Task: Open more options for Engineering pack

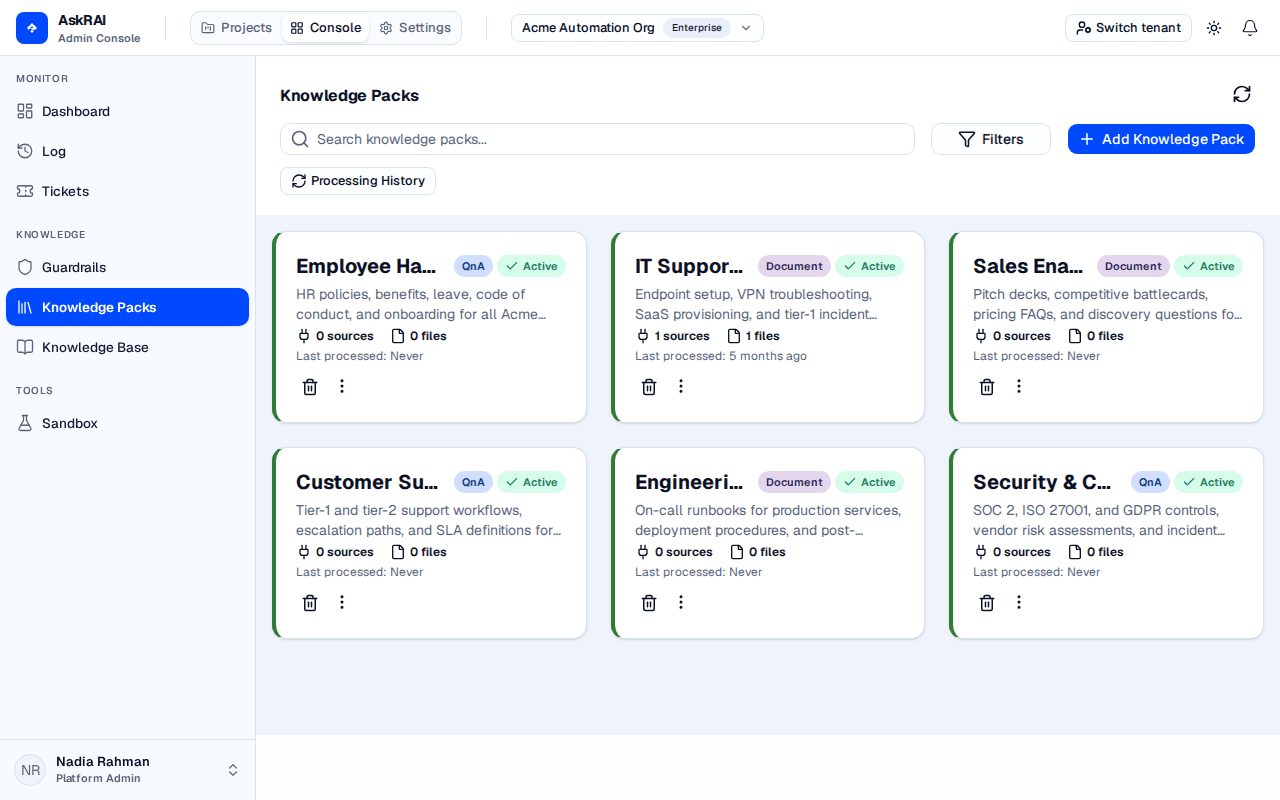Action: click(x=681, y=602)
